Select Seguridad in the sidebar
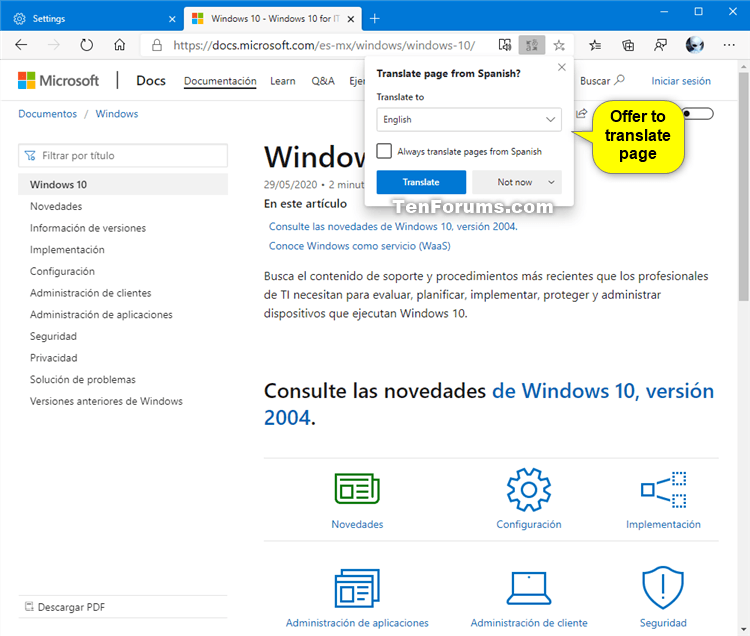 (53, 336)
